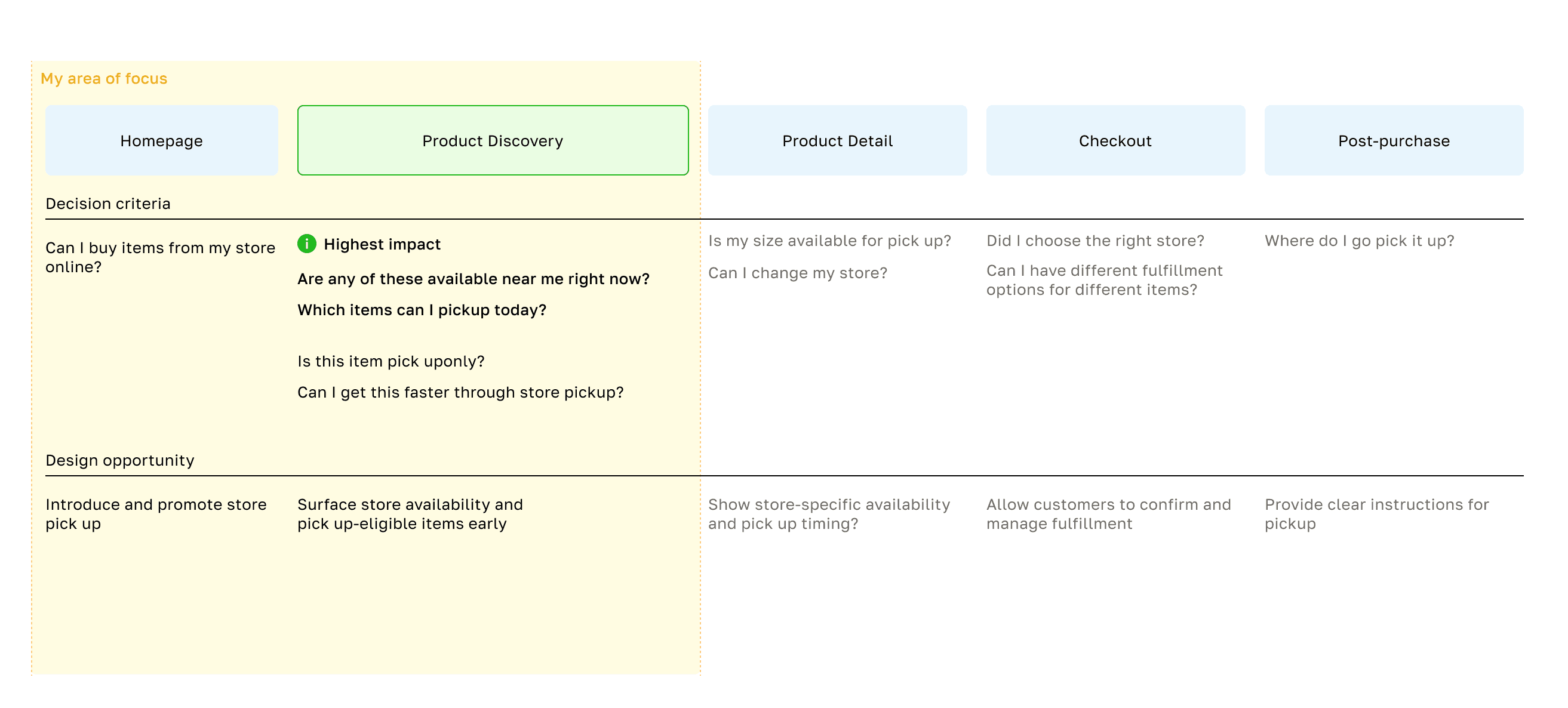Select 'Can I get this faster' question
1568x708 pixels.
point(460,392)
